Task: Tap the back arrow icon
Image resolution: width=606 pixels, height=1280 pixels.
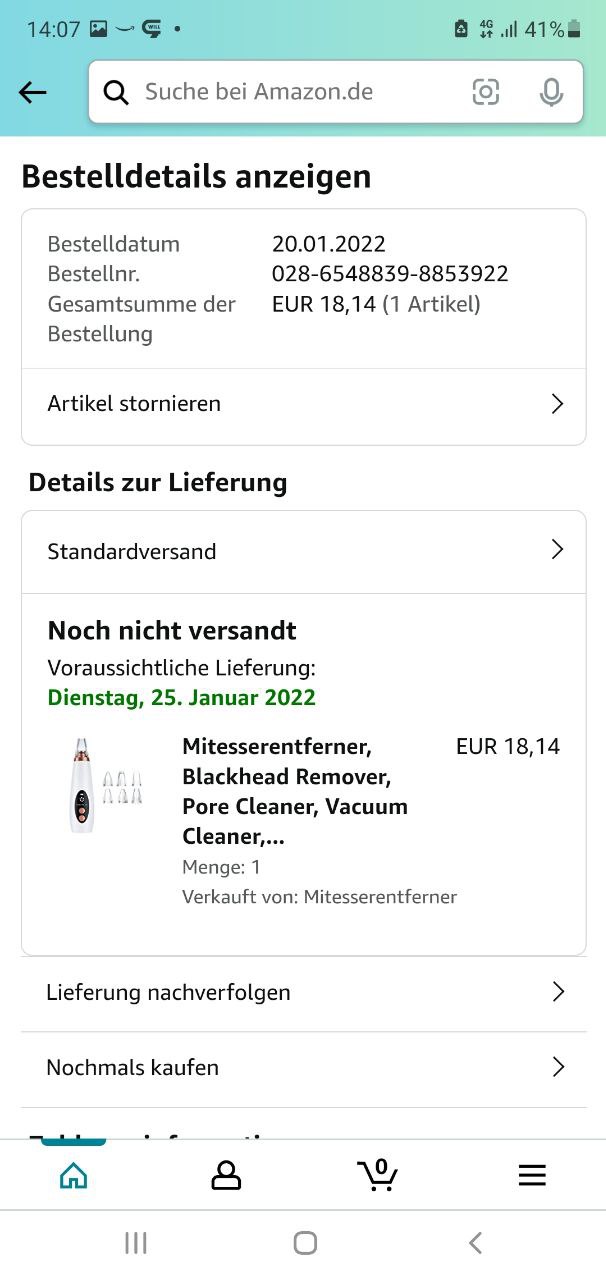Action: (33, 93)
